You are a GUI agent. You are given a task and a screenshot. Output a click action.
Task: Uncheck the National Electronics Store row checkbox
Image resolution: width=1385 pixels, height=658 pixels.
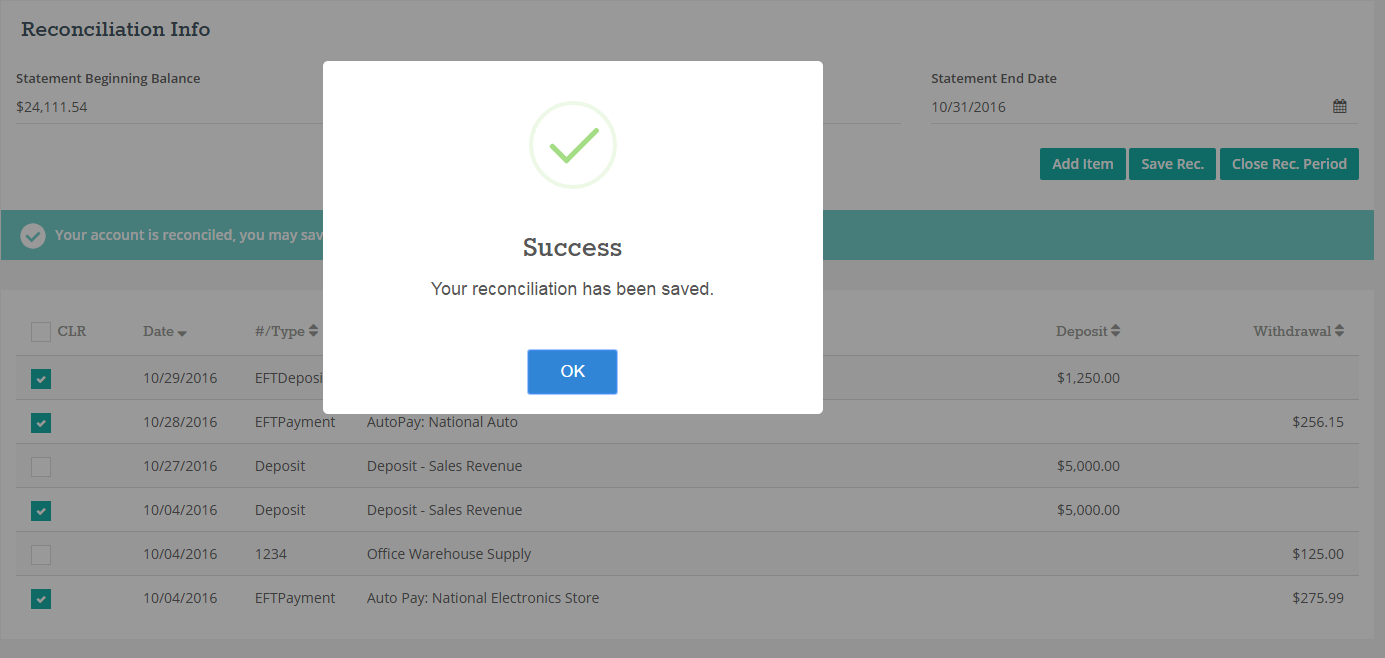tap(40, 599)
